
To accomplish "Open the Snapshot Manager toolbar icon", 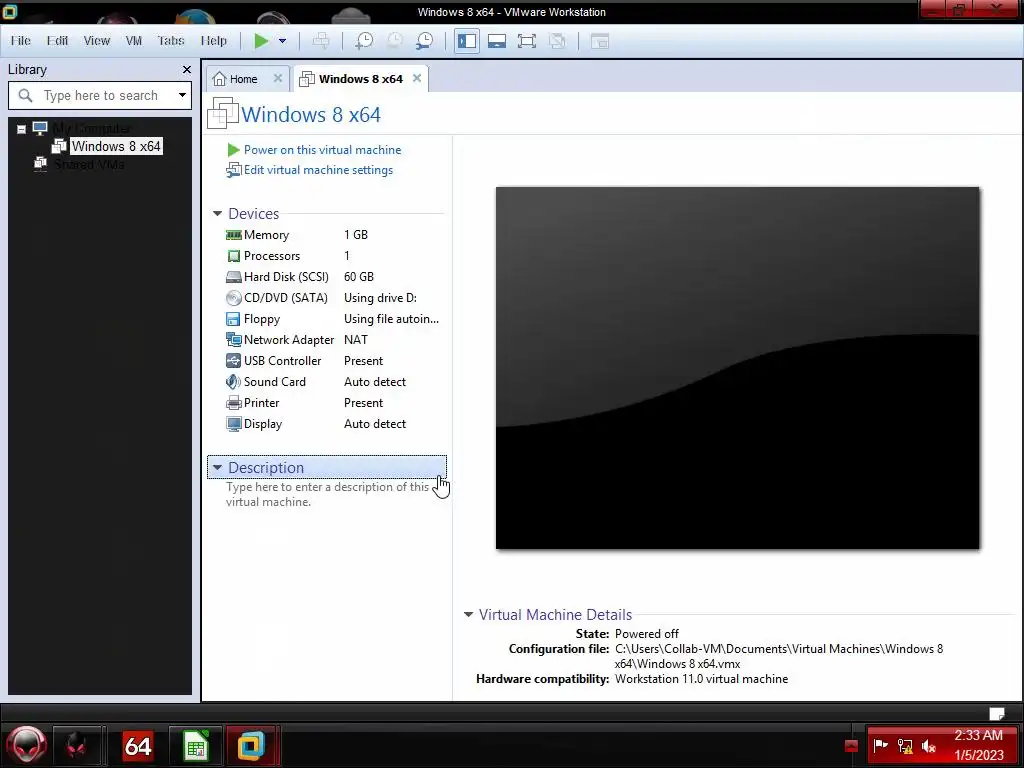I will pos(424,41).
